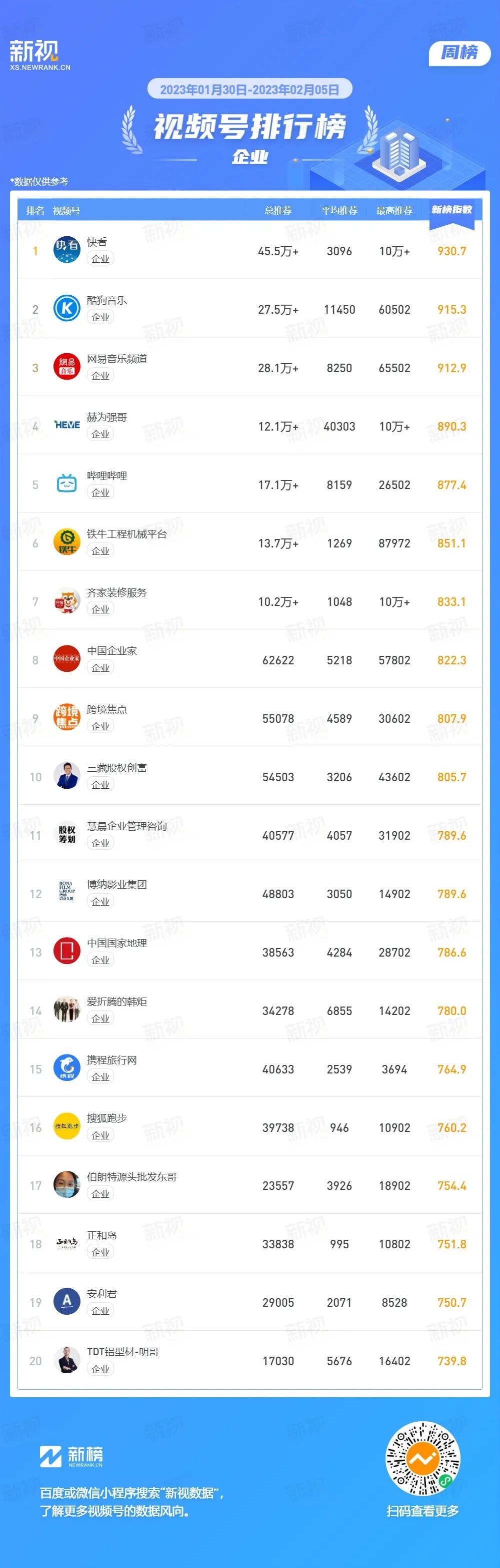The width and height of the screenshot is (500, 1568).
Task: Click the 跨境焦点 orange logo
Action: pyautogui.click(x=67, y=717)
